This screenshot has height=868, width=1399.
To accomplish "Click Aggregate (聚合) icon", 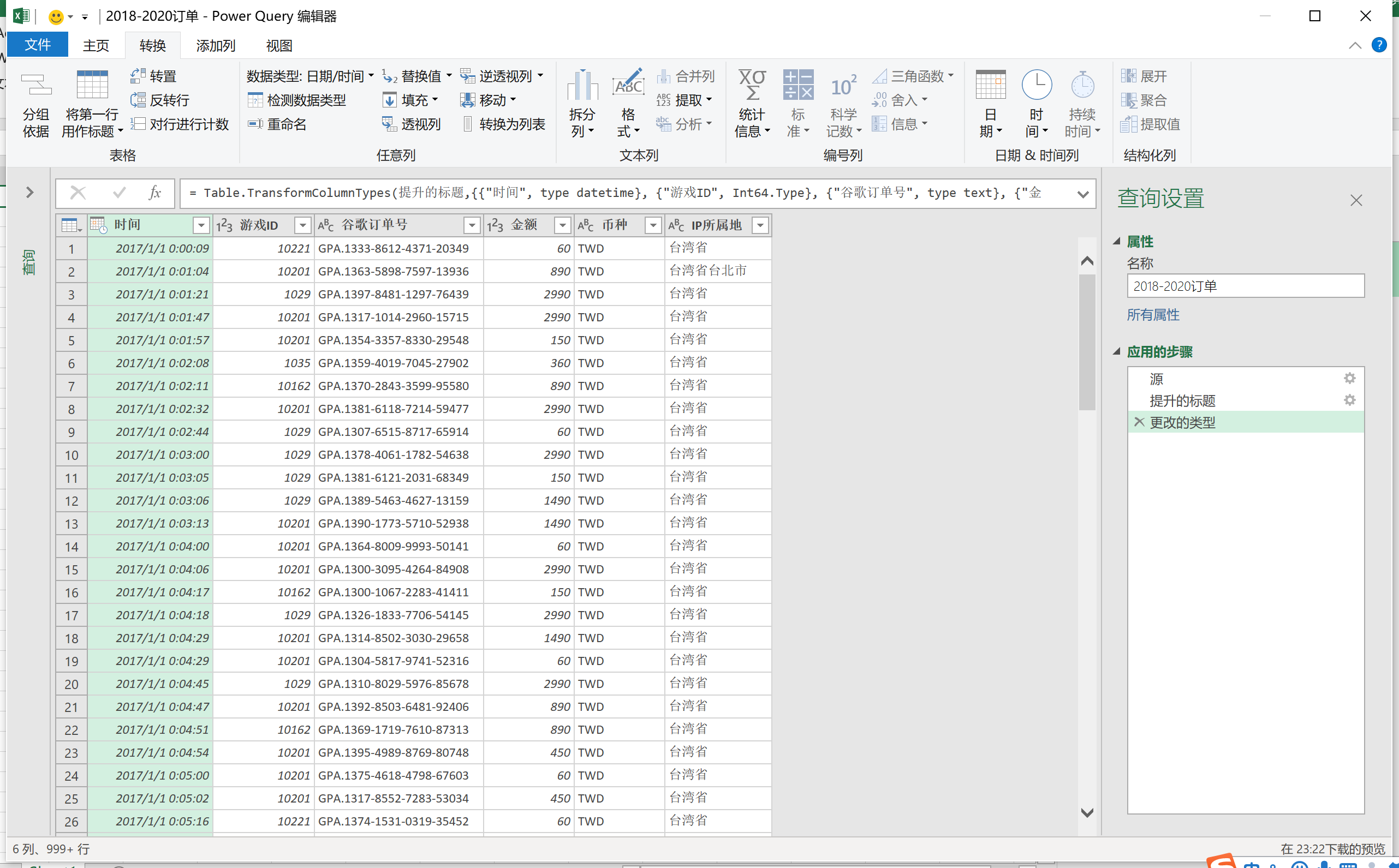I will (x=1128, y=100).
